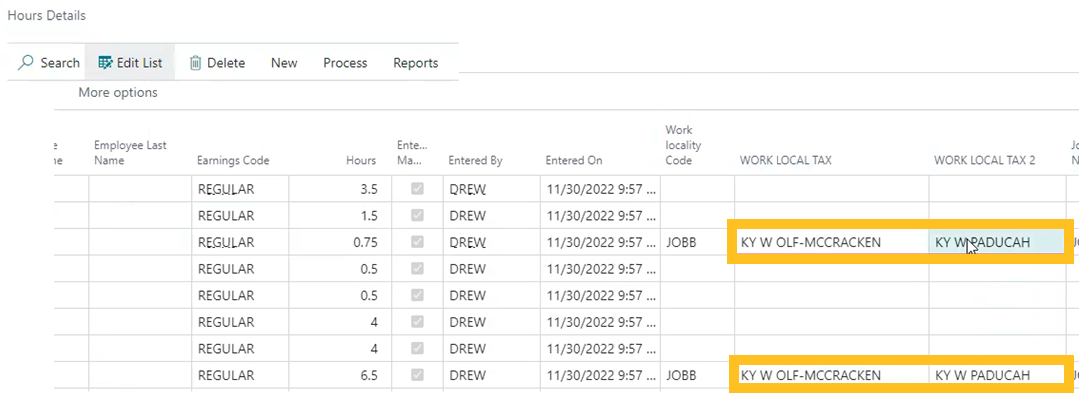Sort by Earnings Code column header
The width and height of the screenshot is (1079, 400).
click(x=233, y=161)
